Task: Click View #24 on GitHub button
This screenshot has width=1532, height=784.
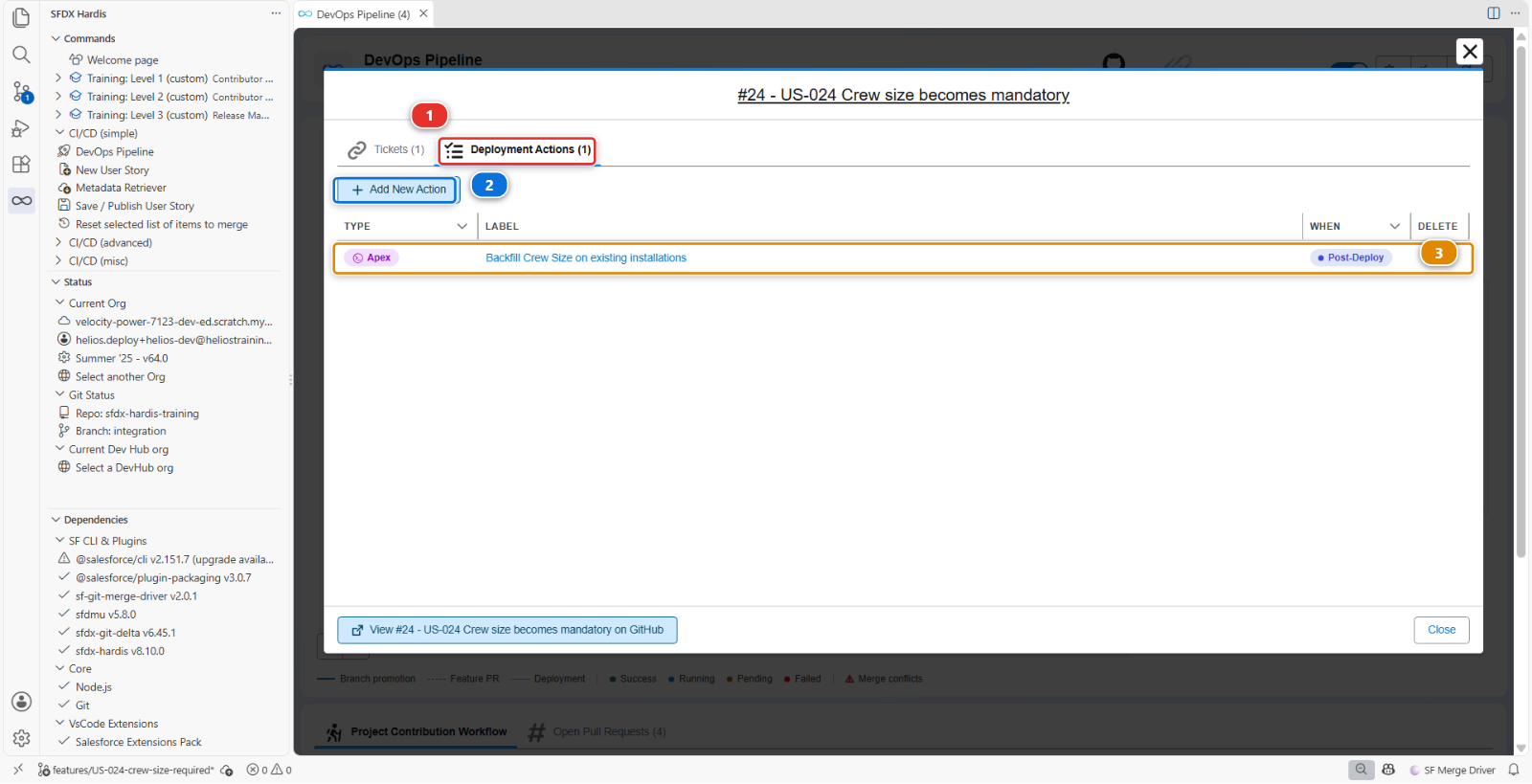Action: point(507,630)
